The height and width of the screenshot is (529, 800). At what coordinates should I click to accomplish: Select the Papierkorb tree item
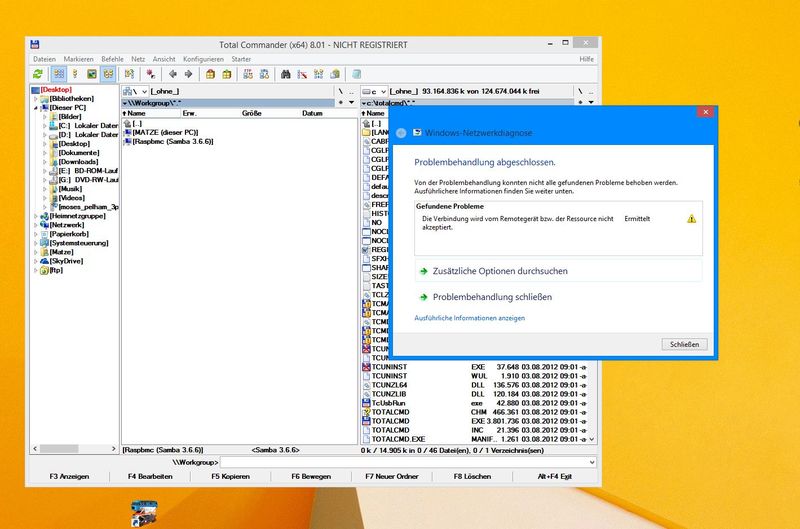click(x=65, y=234)
